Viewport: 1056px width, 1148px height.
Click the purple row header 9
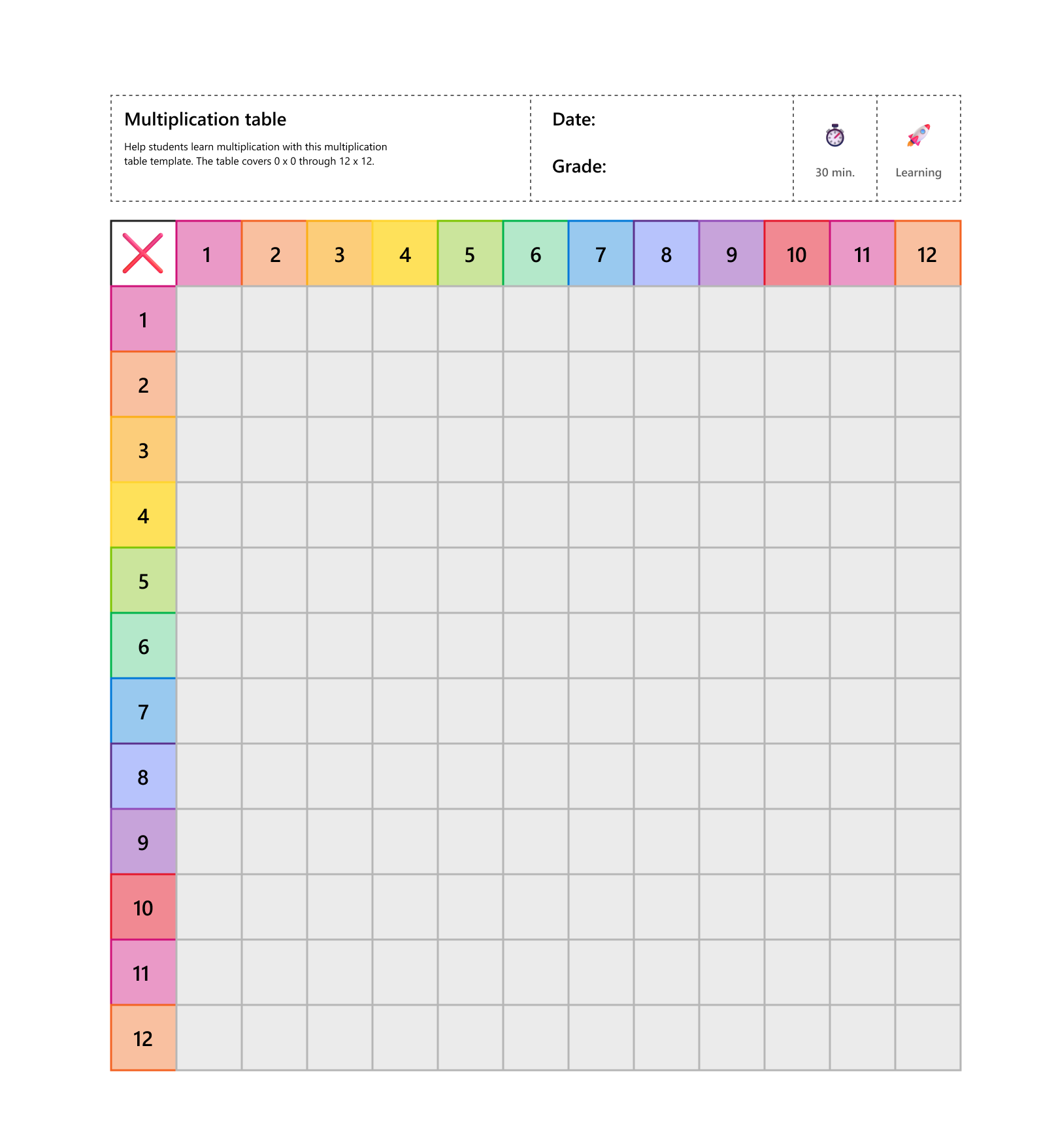coord(144,842)
